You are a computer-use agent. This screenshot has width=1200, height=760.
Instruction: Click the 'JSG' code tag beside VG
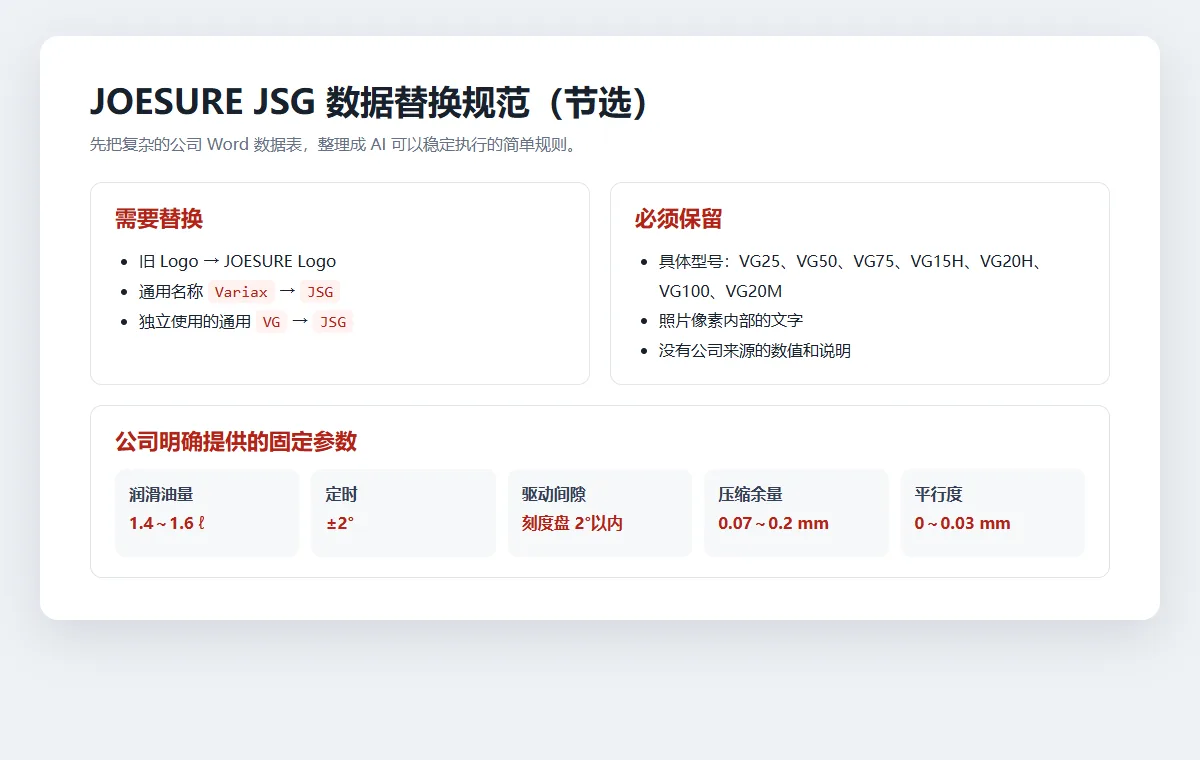(x=332, y=322)
